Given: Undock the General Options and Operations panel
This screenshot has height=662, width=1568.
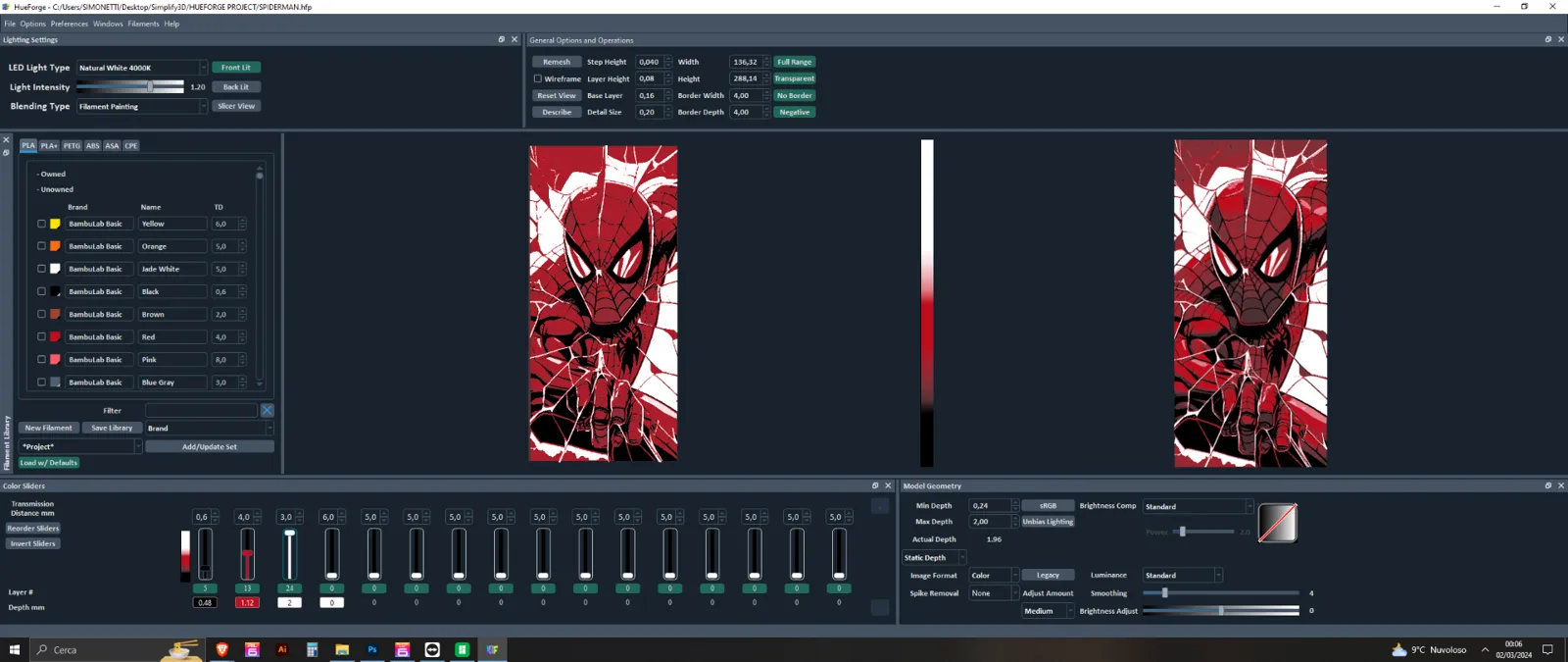Looking at the screenshot, I should [x=1548, y=40].
